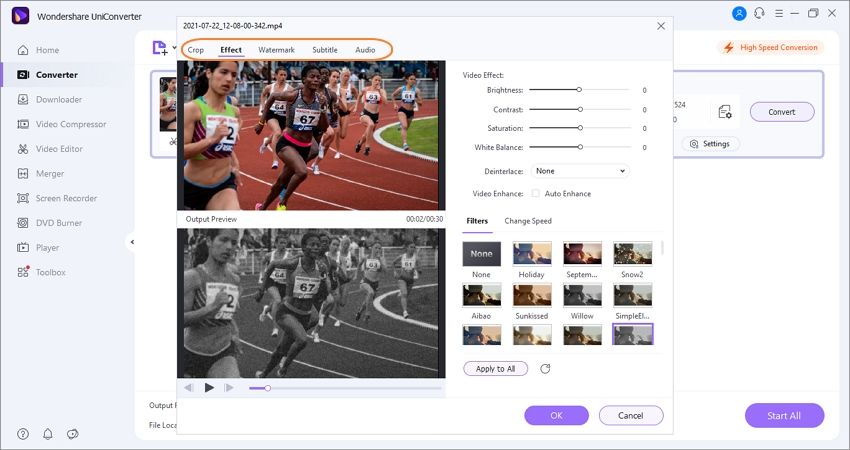The image size is (850, 450).
Task: Apply the September filter
Action: point(582,254)
